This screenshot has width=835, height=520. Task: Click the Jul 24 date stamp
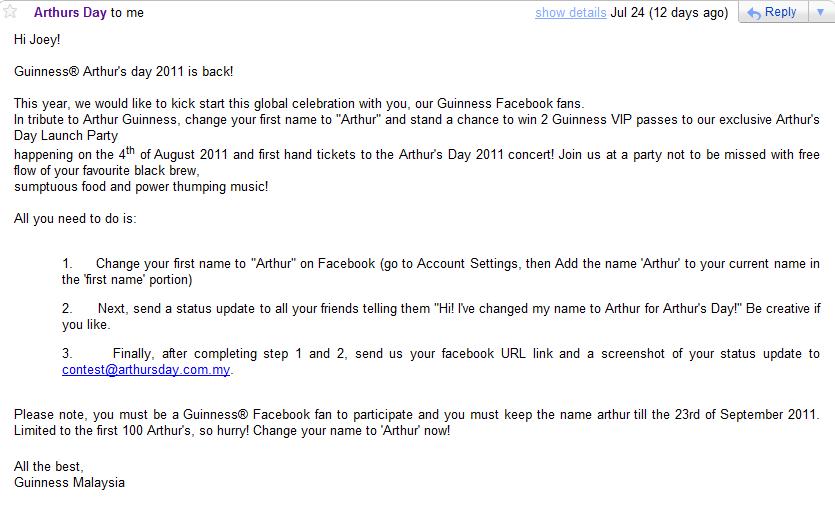point(669,13)
